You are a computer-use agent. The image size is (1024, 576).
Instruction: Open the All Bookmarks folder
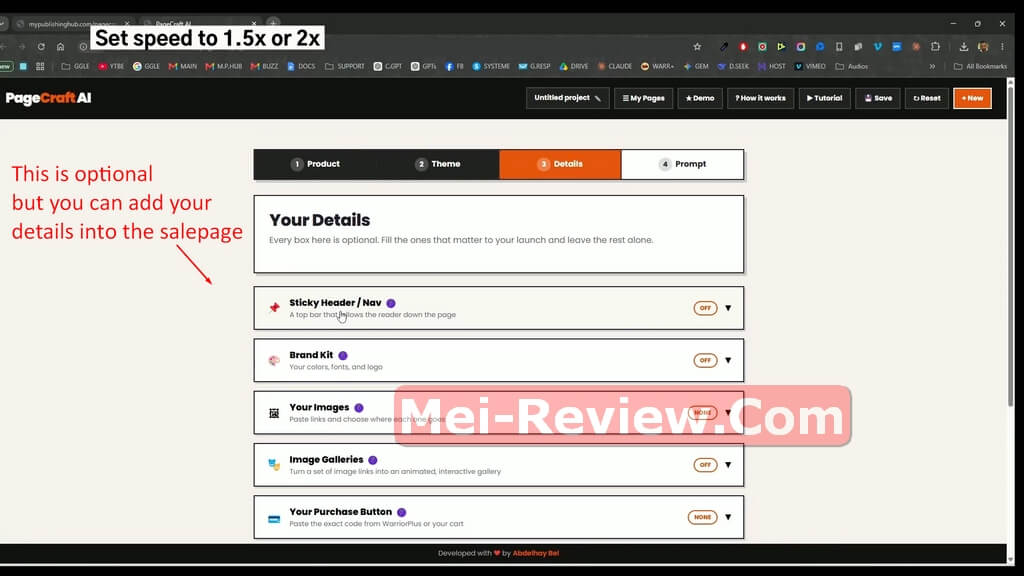point(980,66)
